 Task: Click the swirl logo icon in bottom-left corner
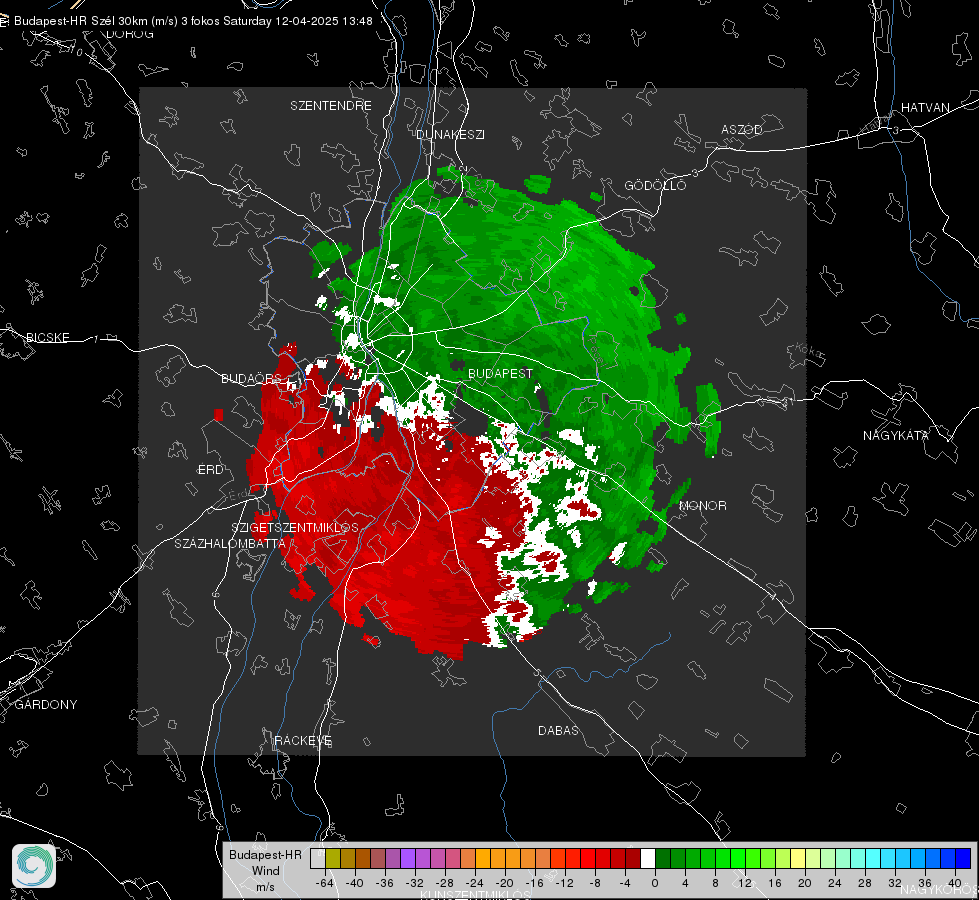coord(34,866)
